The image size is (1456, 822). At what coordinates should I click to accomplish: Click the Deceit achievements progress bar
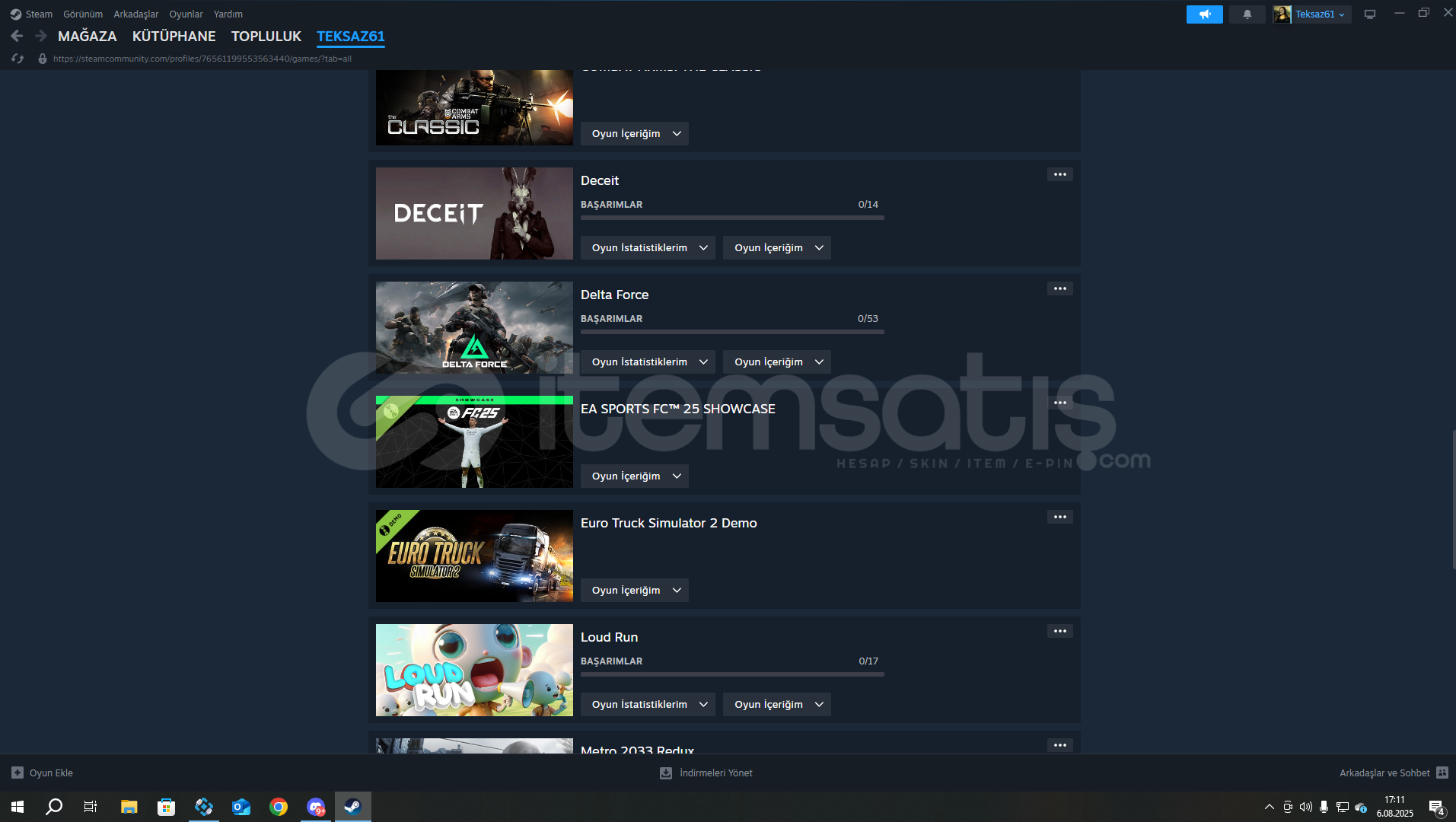pyautogui.click(x=732, y=218)
